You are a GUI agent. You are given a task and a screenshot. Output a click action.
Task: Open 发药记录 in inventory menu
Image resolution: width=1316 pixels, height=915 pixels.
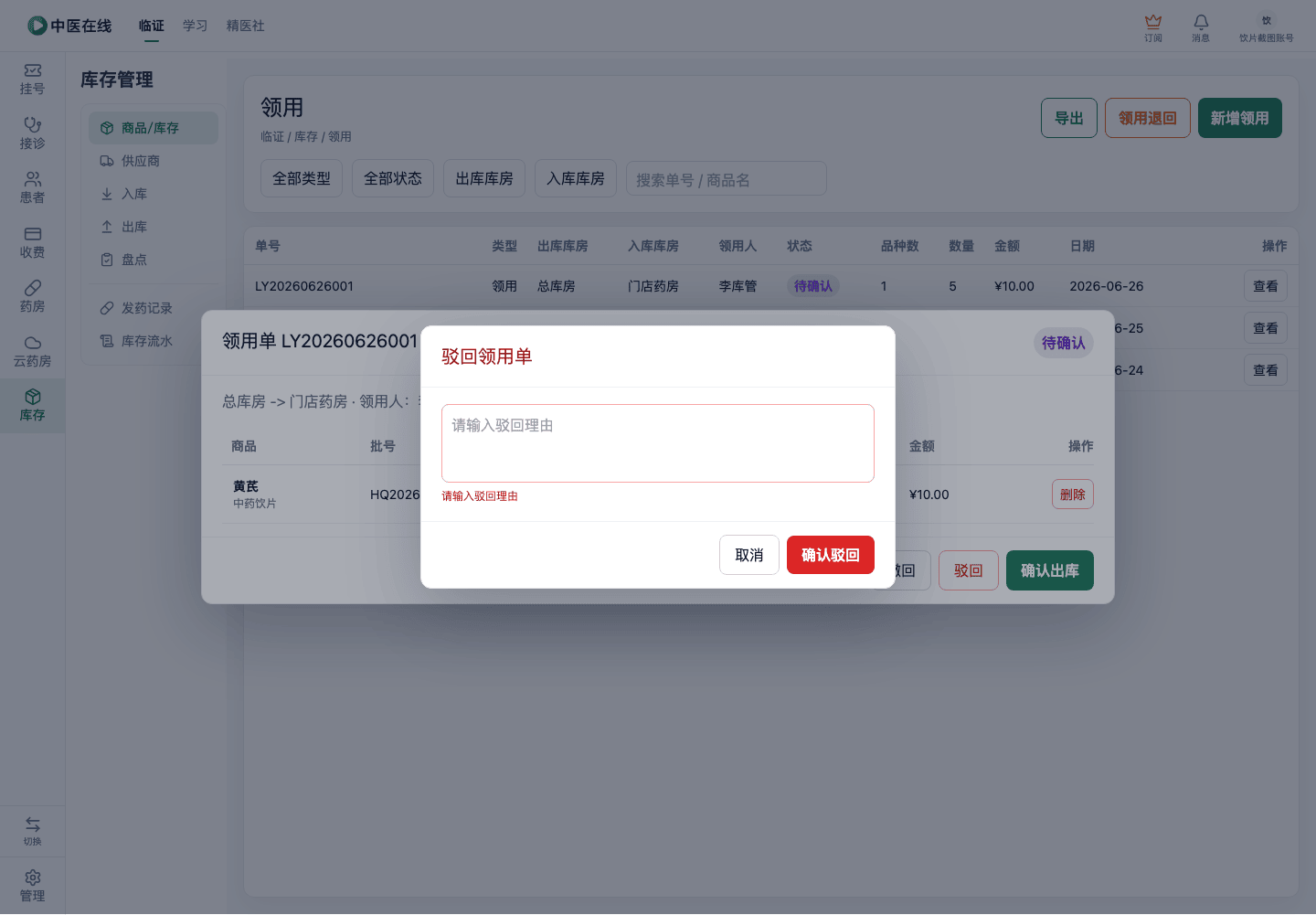click(154, 308)
